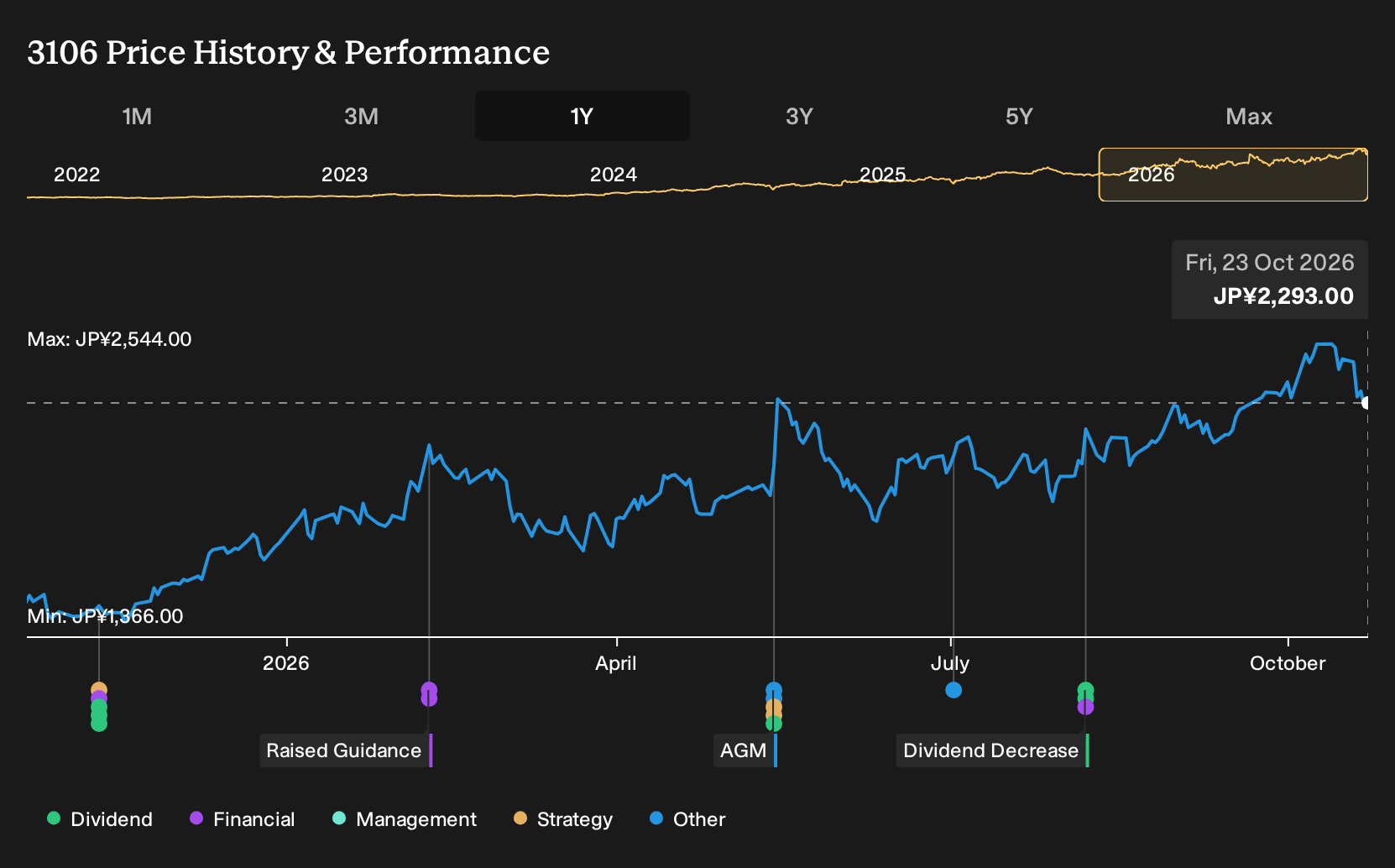Click the 2023 area of overview timeline

(345, 175)
